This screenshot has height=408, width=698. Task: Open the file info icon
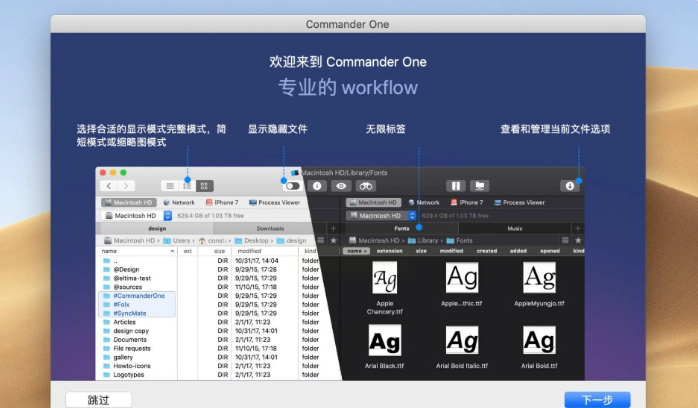click(x=317, y=186)
